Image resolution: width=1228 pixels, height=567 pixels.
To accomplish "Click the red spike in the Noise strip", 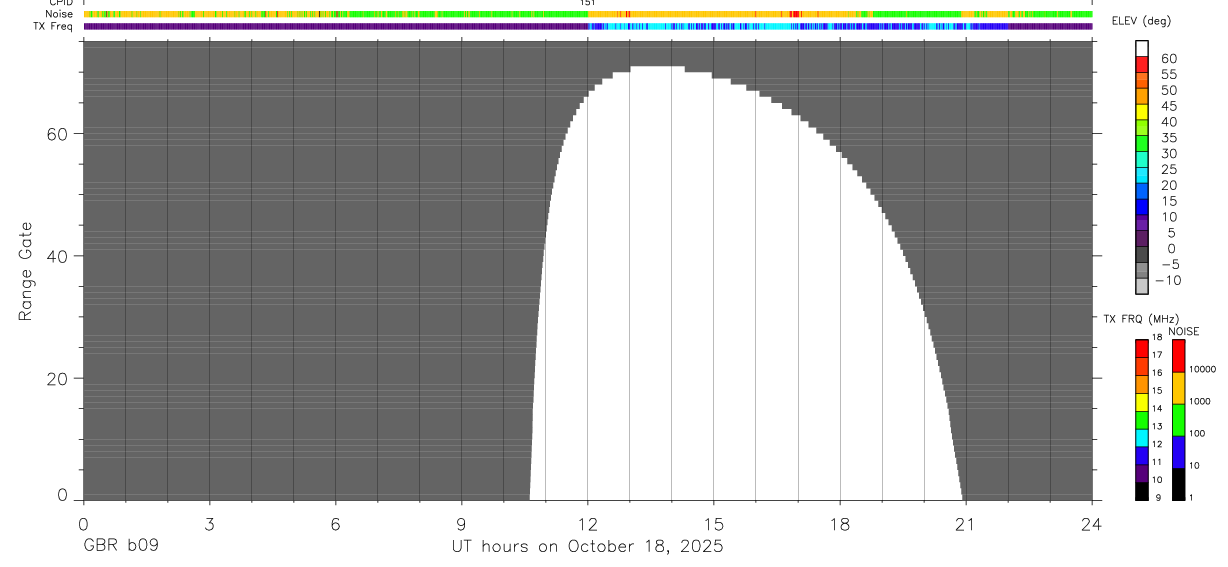I will [793, 14].
